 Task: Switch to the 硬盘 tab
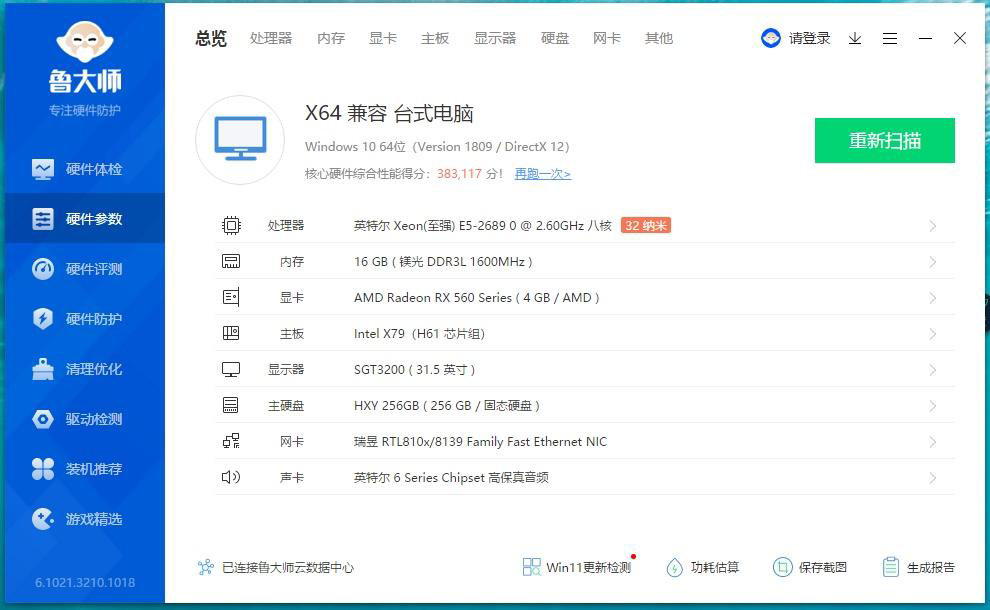point(555,39)
